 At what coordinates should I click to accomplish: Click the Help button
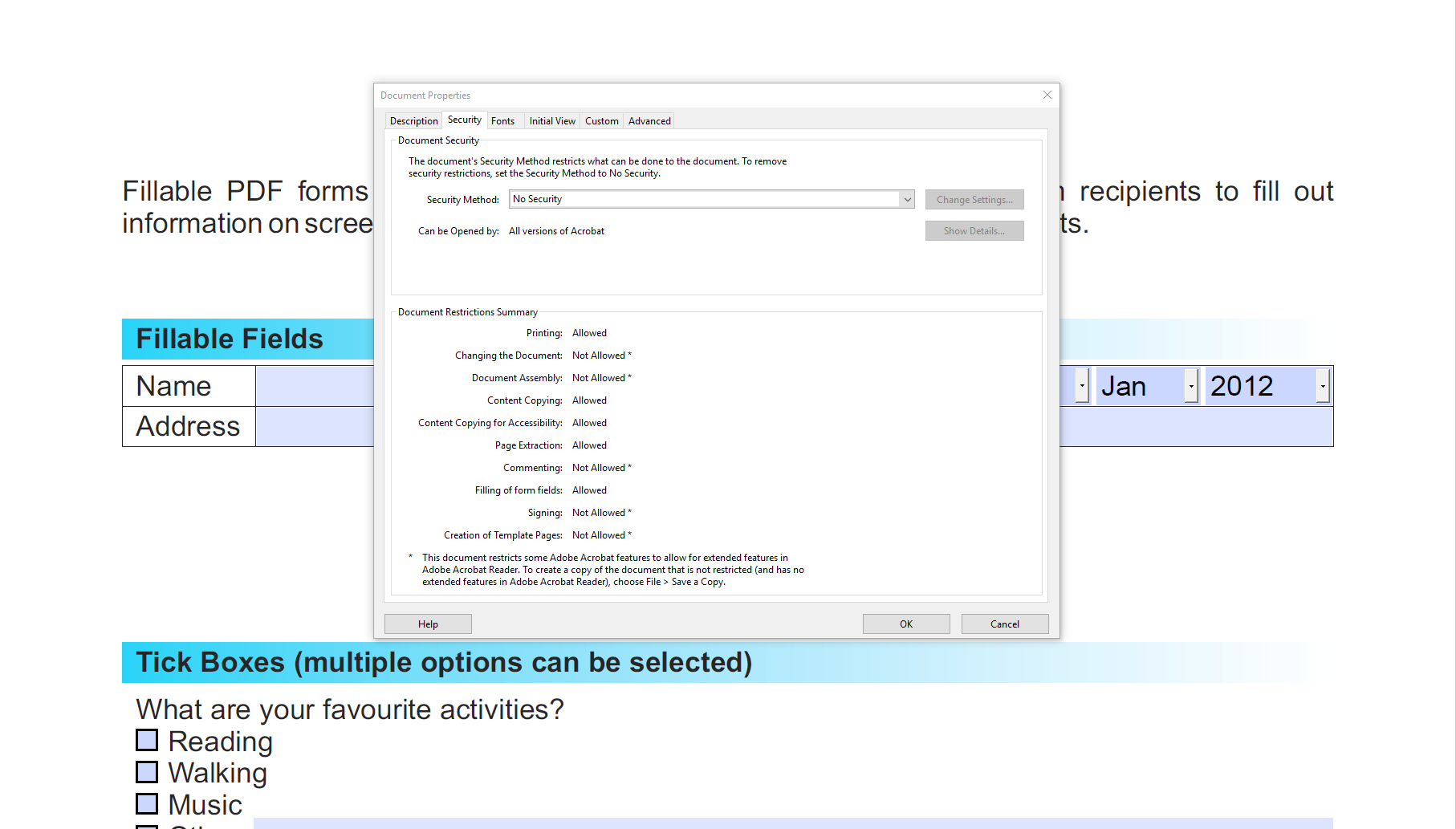point(428,624)
